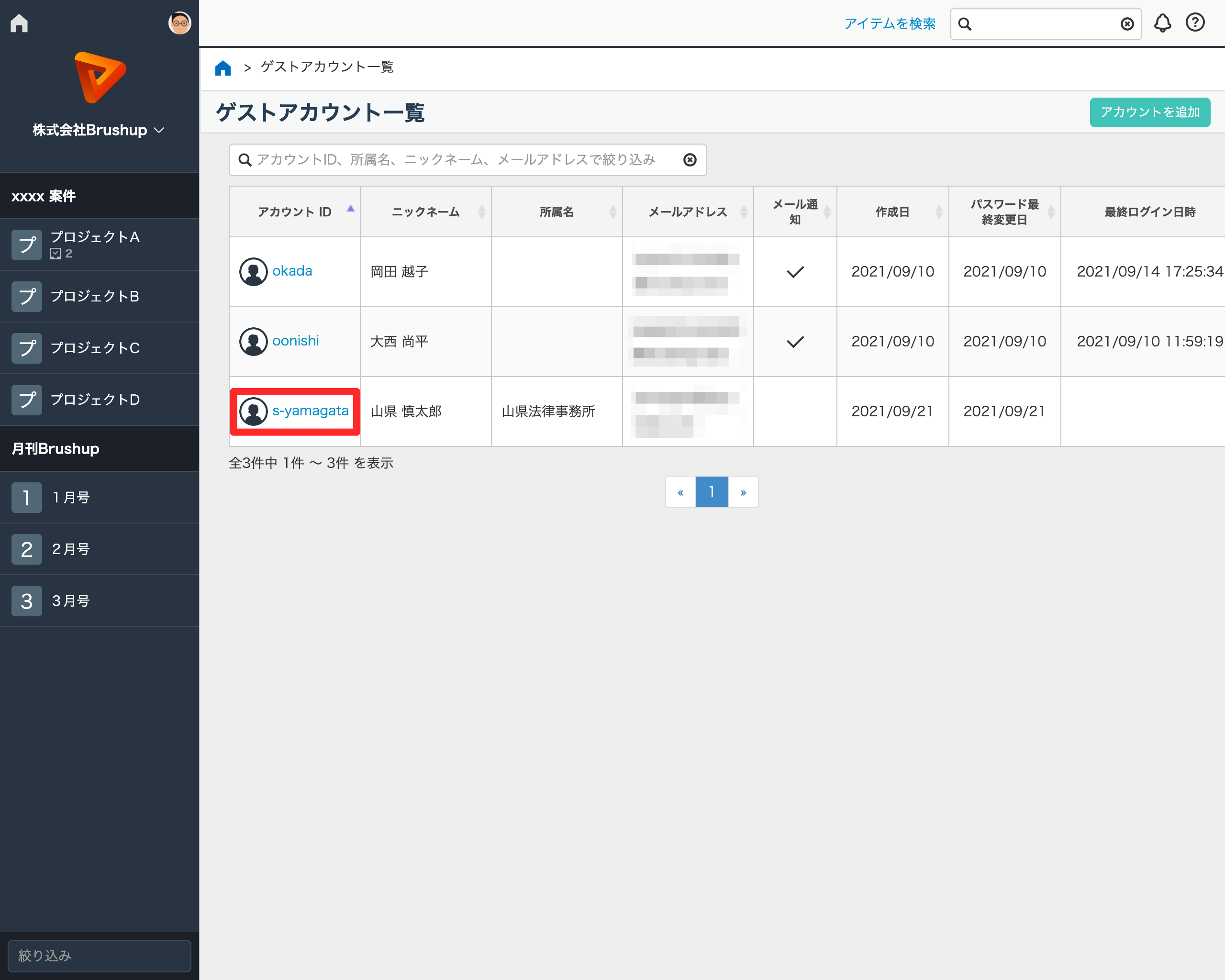Image resolution: width=1225 pixels, height=980 pixels.
Task: Open the s-yamagata account link
Action: [310, 411]
